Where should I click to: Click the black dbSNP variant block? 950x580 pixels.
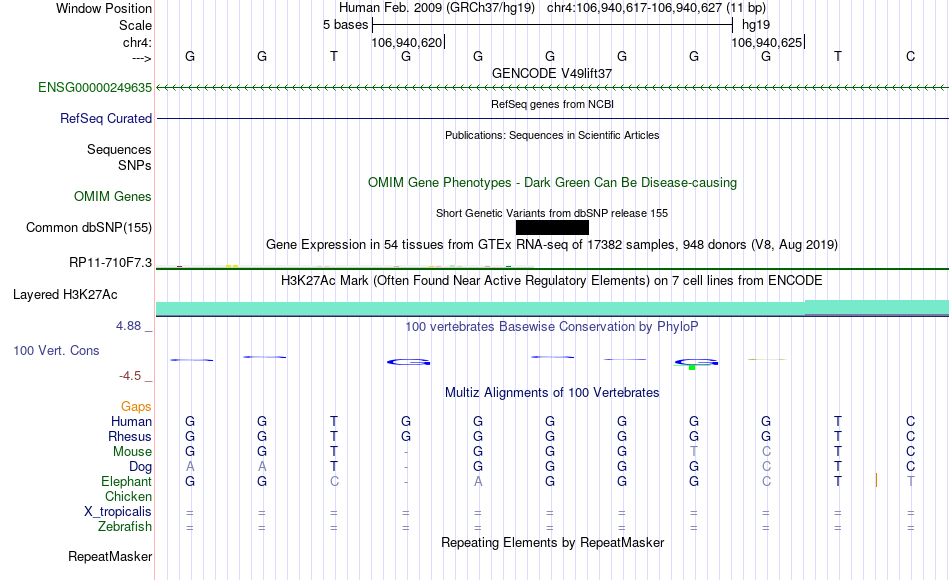pyautogui.click(x=552, y=227)
